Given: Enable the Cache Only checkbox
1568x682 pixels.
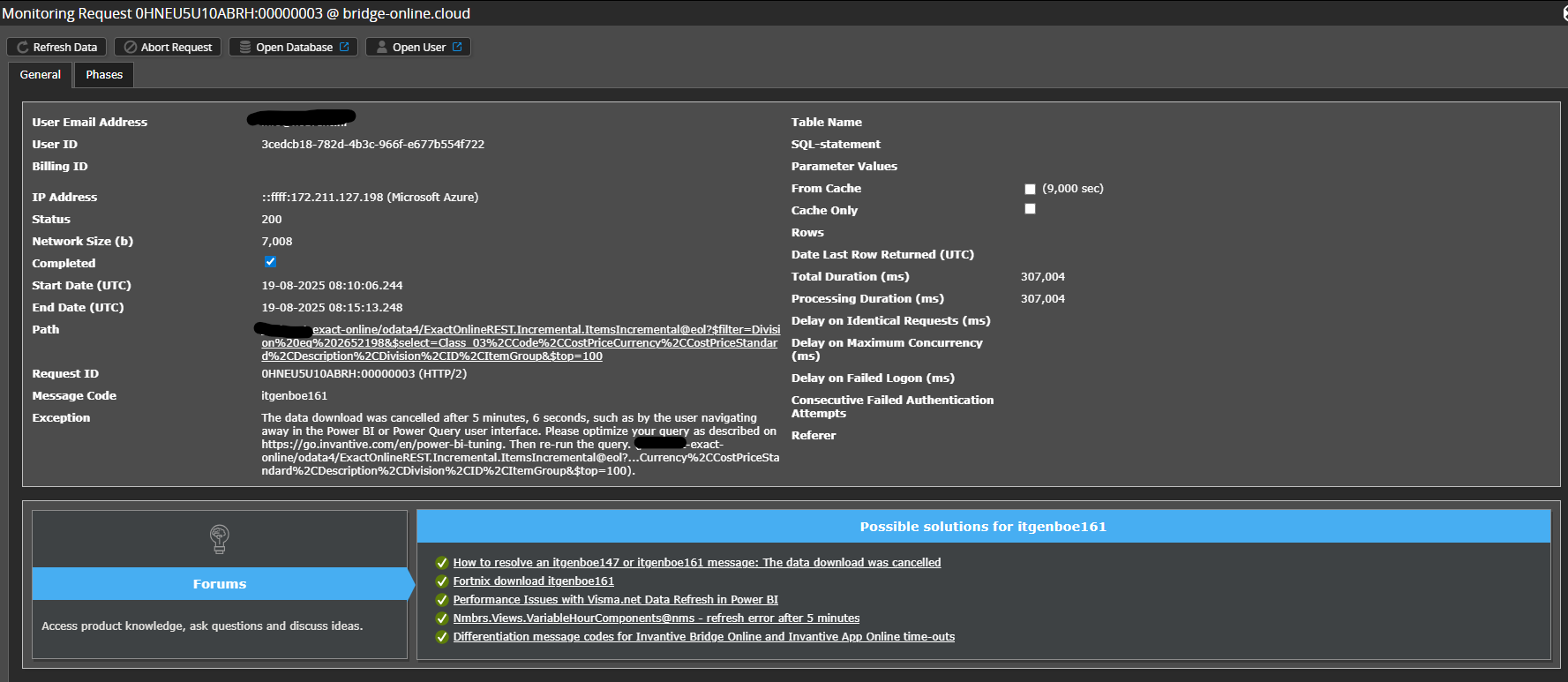Looking at the screenshot, I should (x=1030, y=209).
